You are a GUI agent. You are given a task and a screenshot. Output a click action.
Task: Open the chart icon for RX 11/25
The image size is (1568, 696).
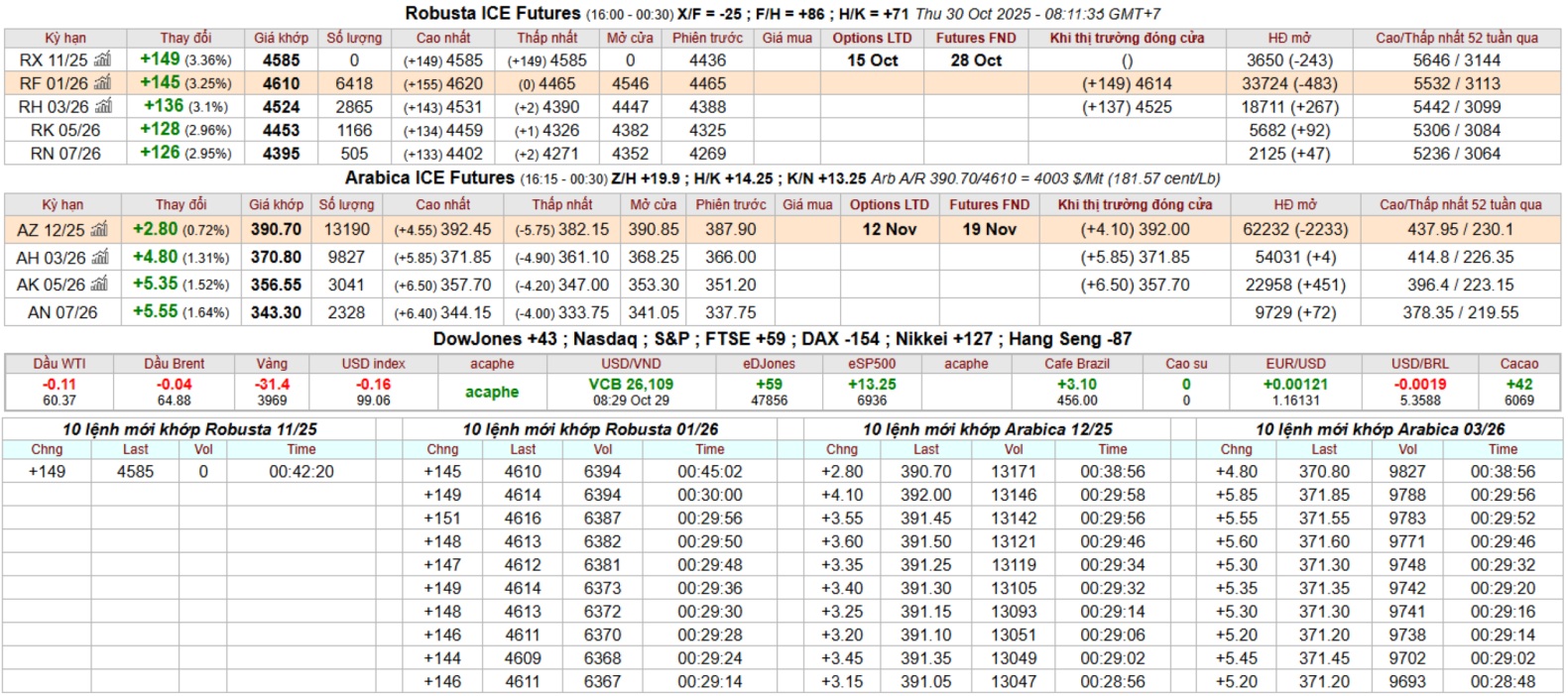coord(102,60)
